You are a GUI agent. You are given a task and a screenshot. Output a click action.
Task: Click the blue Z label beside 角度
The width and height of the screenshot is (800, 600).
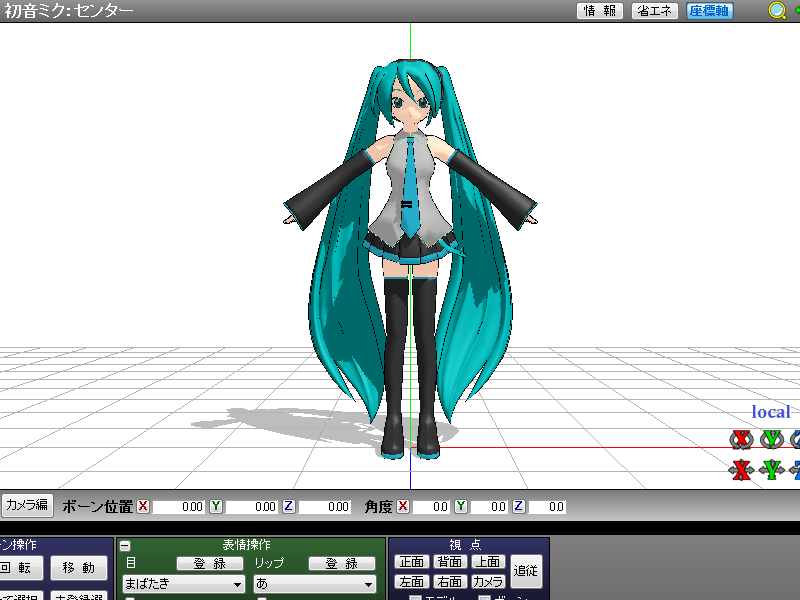519,506
